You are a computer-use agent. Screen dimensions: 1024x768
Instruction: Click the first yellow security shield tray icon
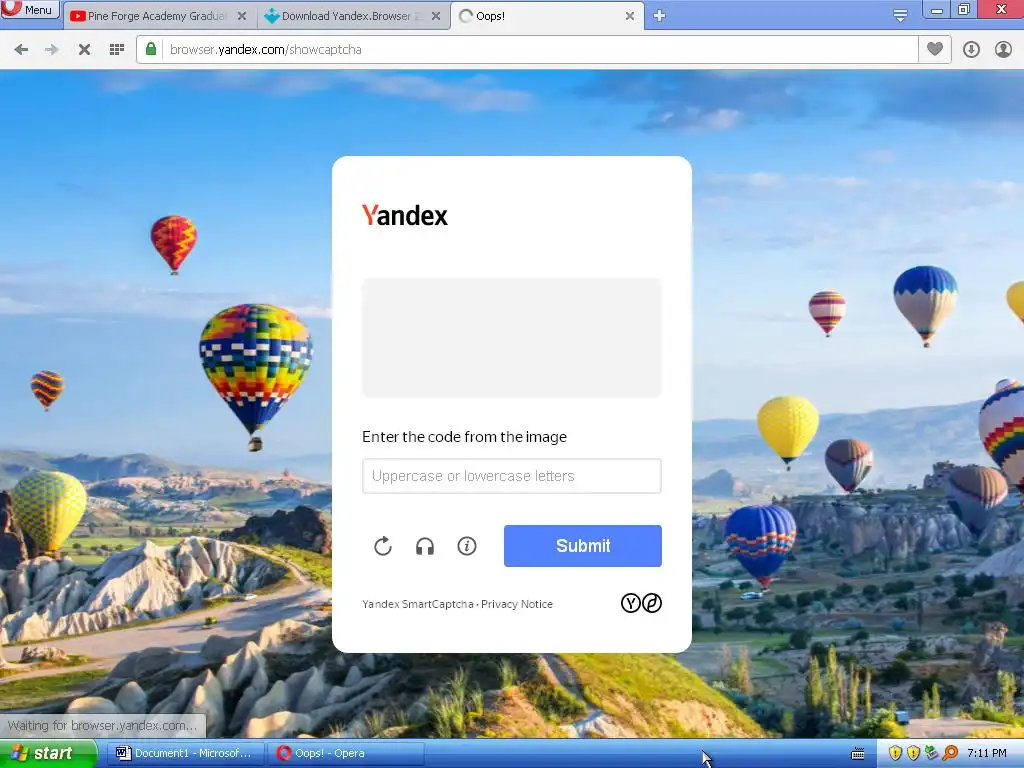point(895,754)
